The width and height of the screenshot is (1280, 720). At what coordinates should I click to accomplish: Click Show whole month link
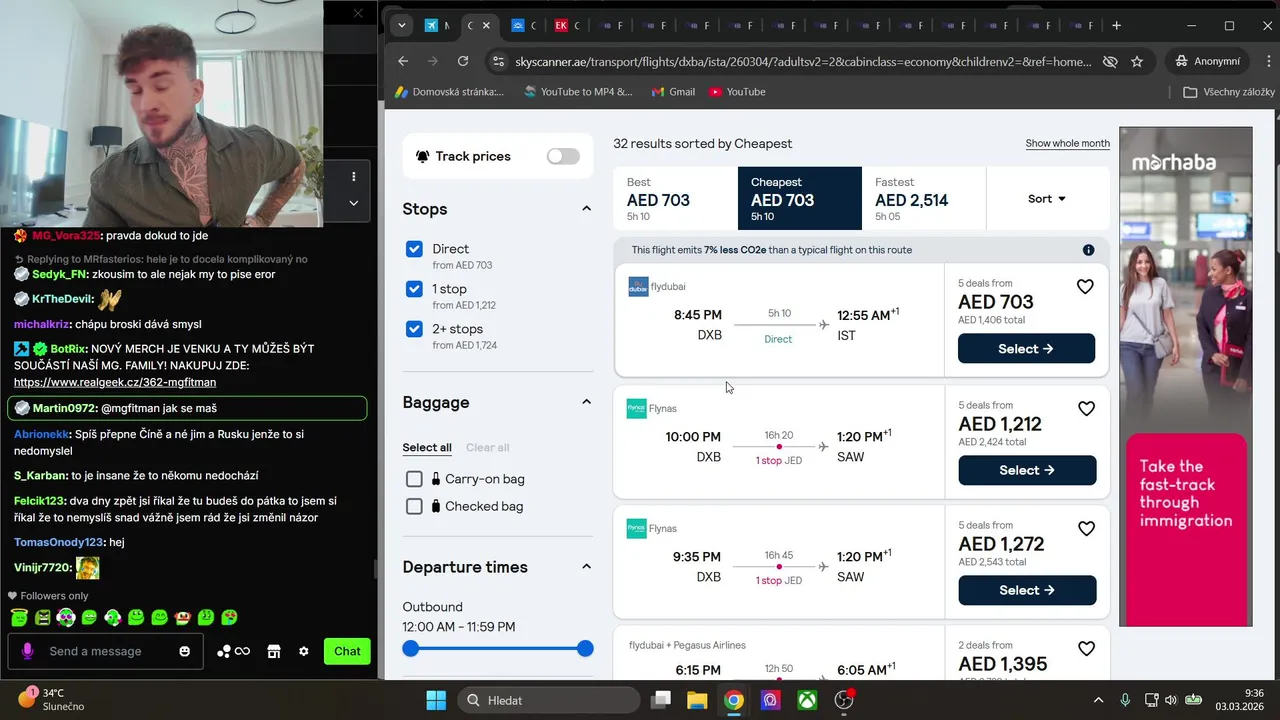[1067, 143]
